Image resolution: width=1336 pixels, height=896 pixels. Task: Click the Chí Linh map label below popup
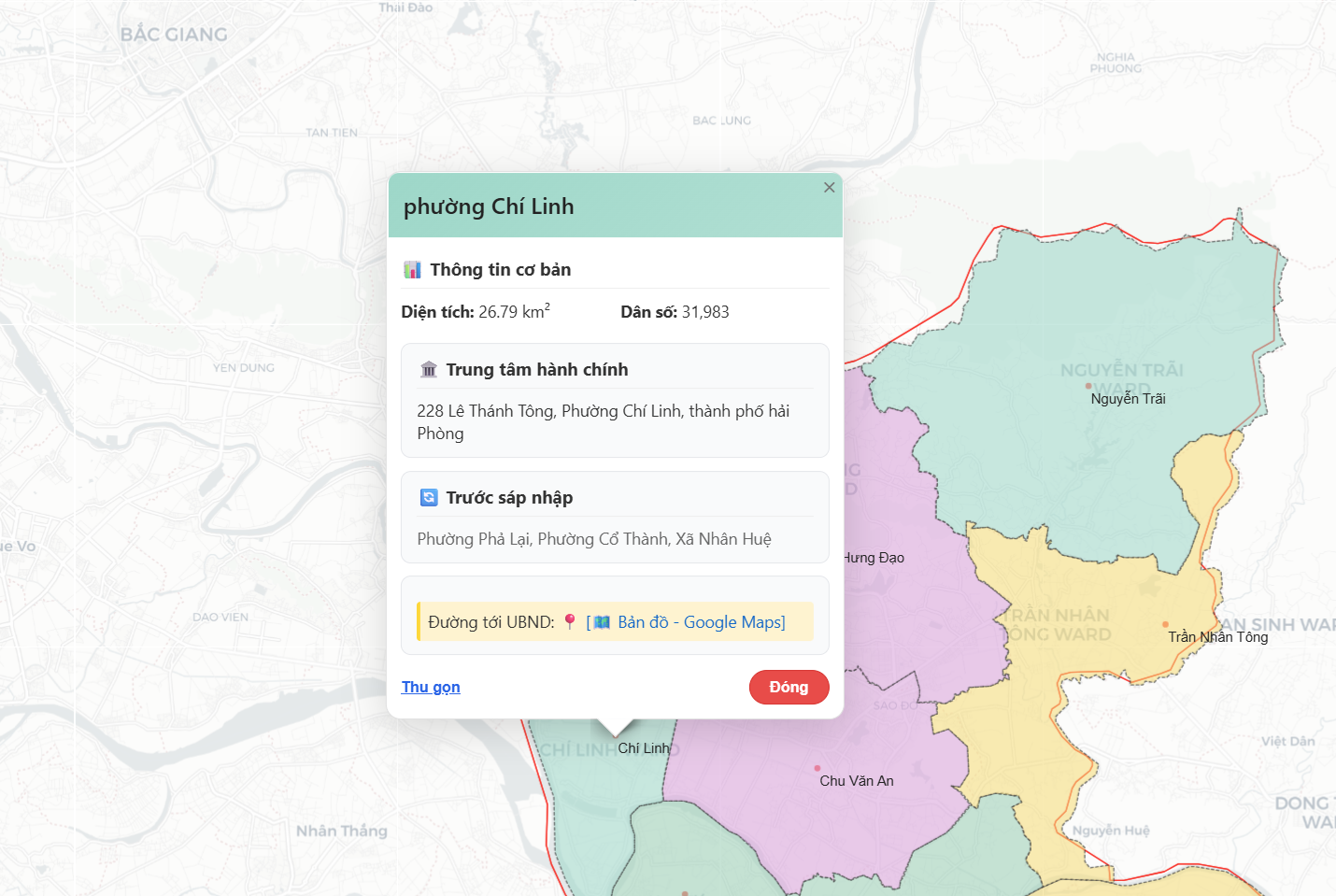644,748
